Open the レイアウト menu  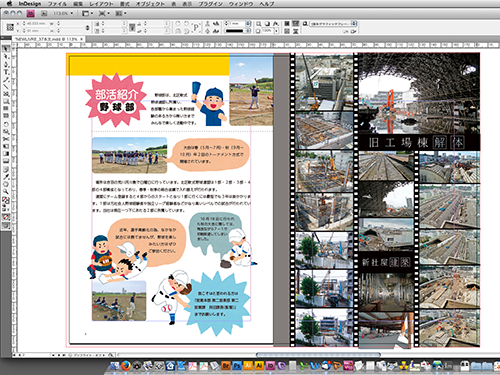[x=101, y=4]
